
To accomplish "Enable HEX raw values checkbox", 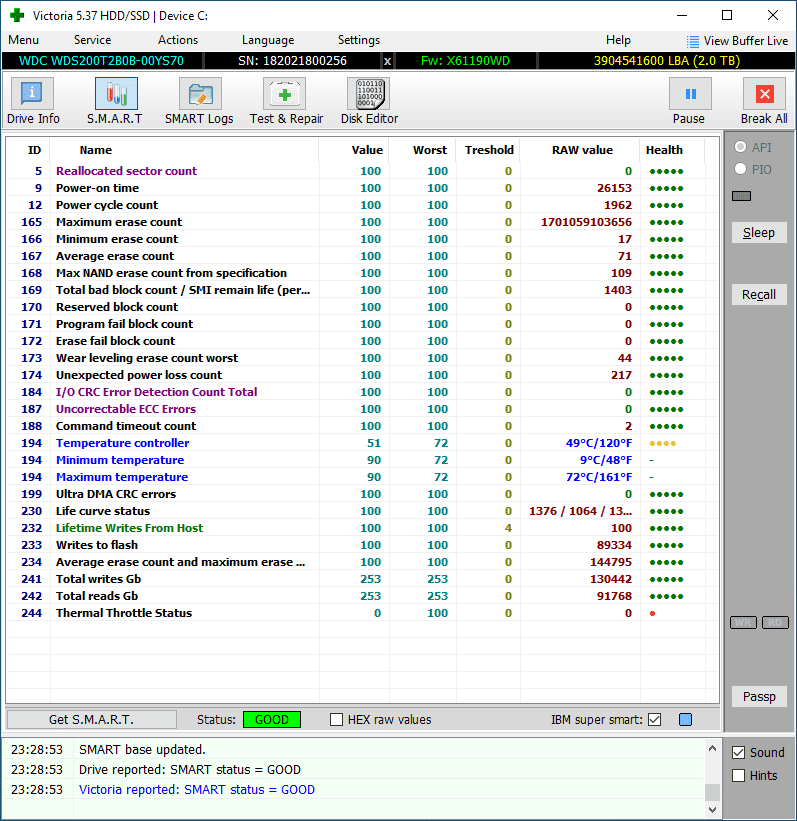I will coord(337,720).
